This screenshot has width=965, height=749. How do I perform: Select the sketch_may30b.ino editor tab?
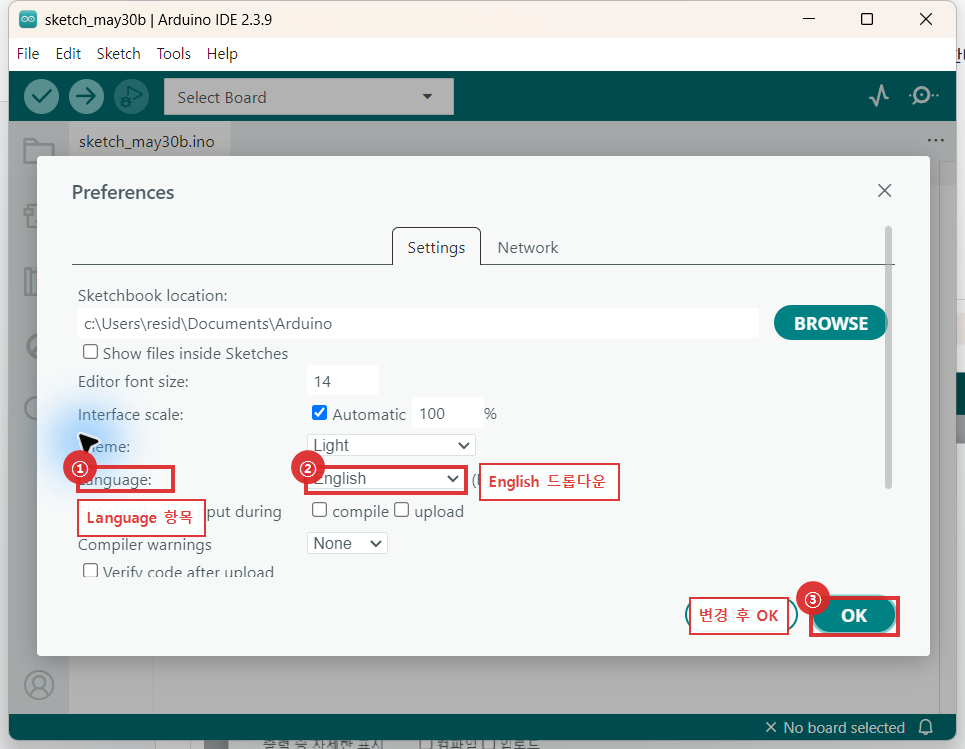146,142
